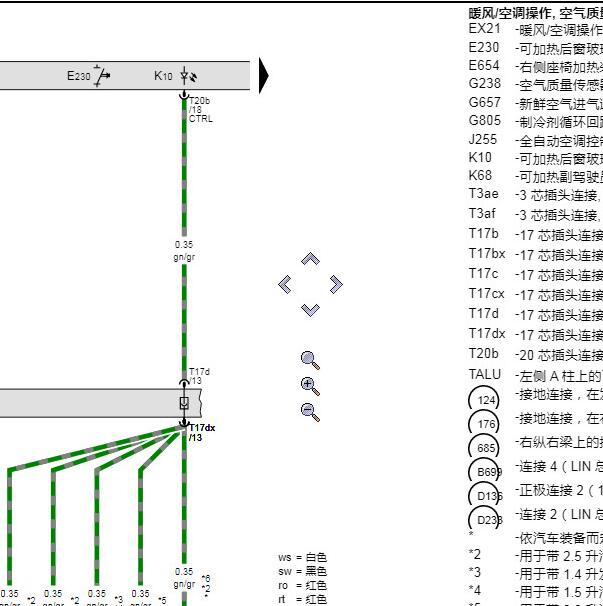This screenshot has height=606, width=603.
Task: Select the K10 legend entry
Action: tap(536, 158)
